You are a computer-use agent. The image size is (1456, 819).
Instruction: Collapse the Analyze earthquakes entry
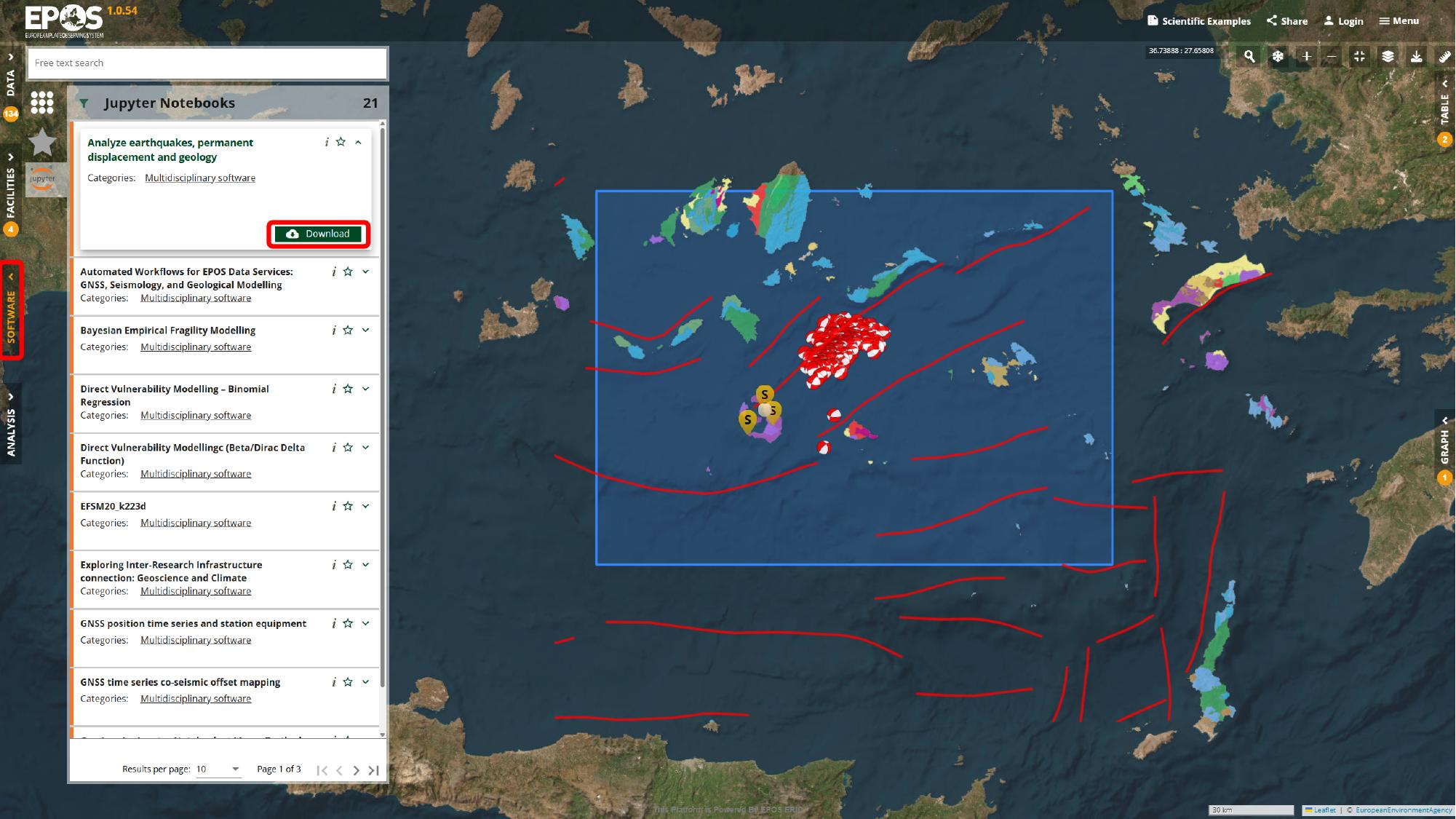tap(358, 143)
